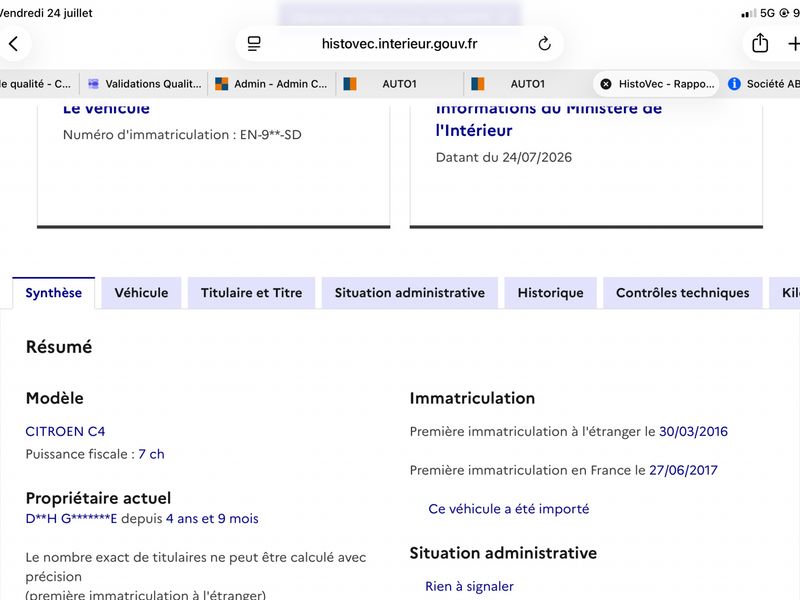Switch to Admin - Admin C browser tab
800x600 pixels.
[x=272, y=84]
